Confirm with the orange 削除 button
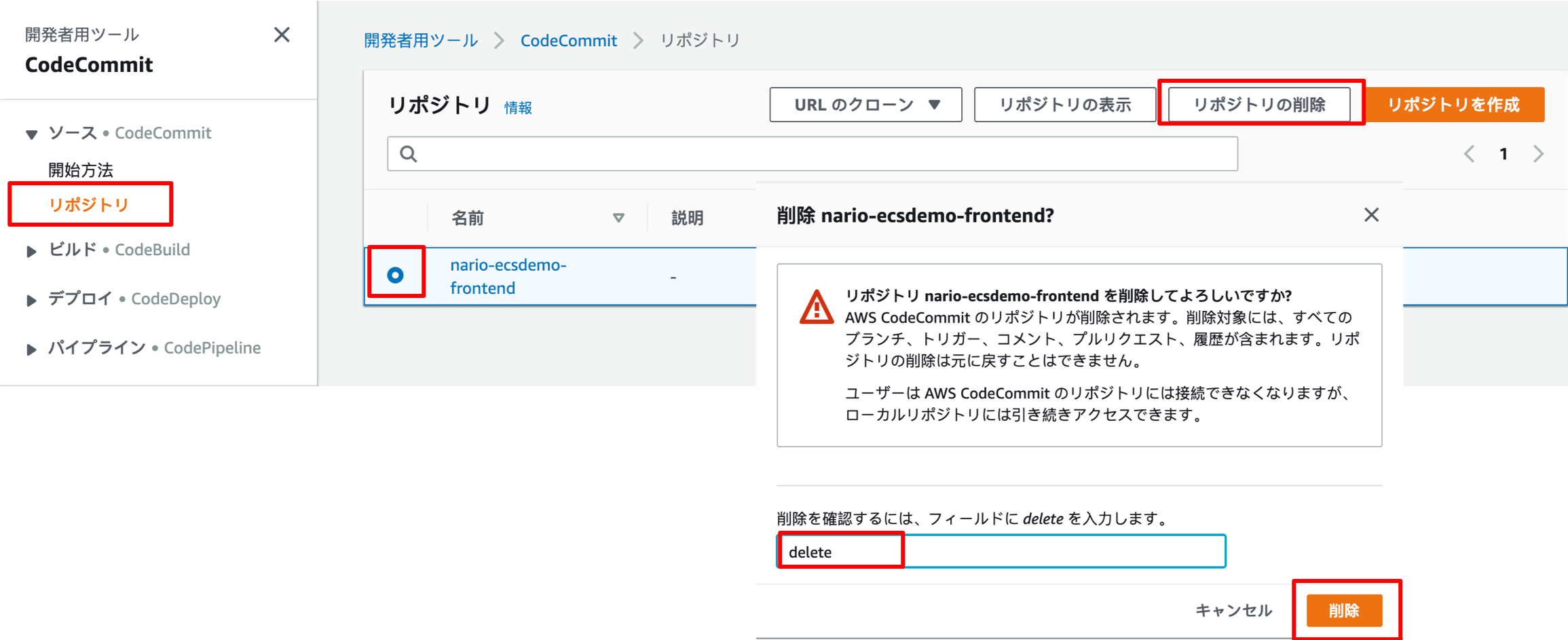The height and width of the screenshot is (640, 1568). [x=1344, y=610]
